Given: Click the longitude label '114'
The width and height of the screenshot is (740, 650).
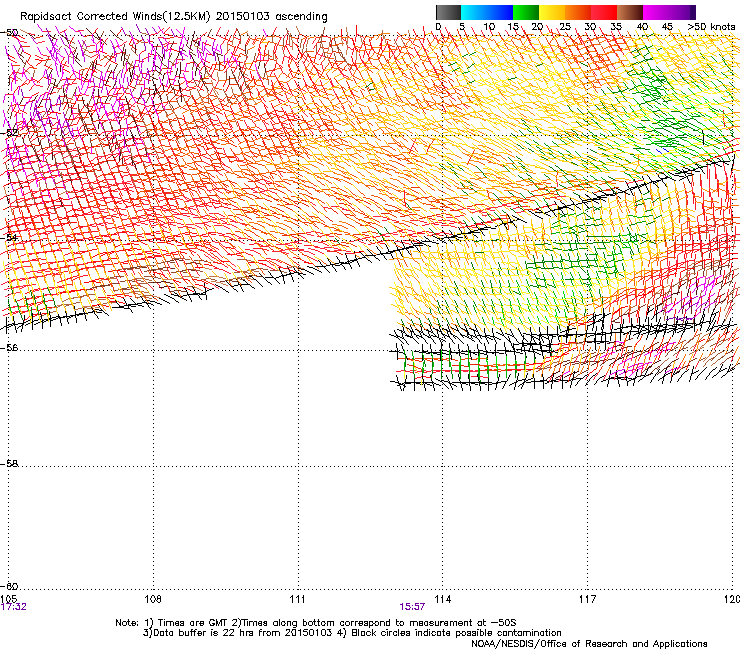Looking at the screenshot, I should click(443, 599).
